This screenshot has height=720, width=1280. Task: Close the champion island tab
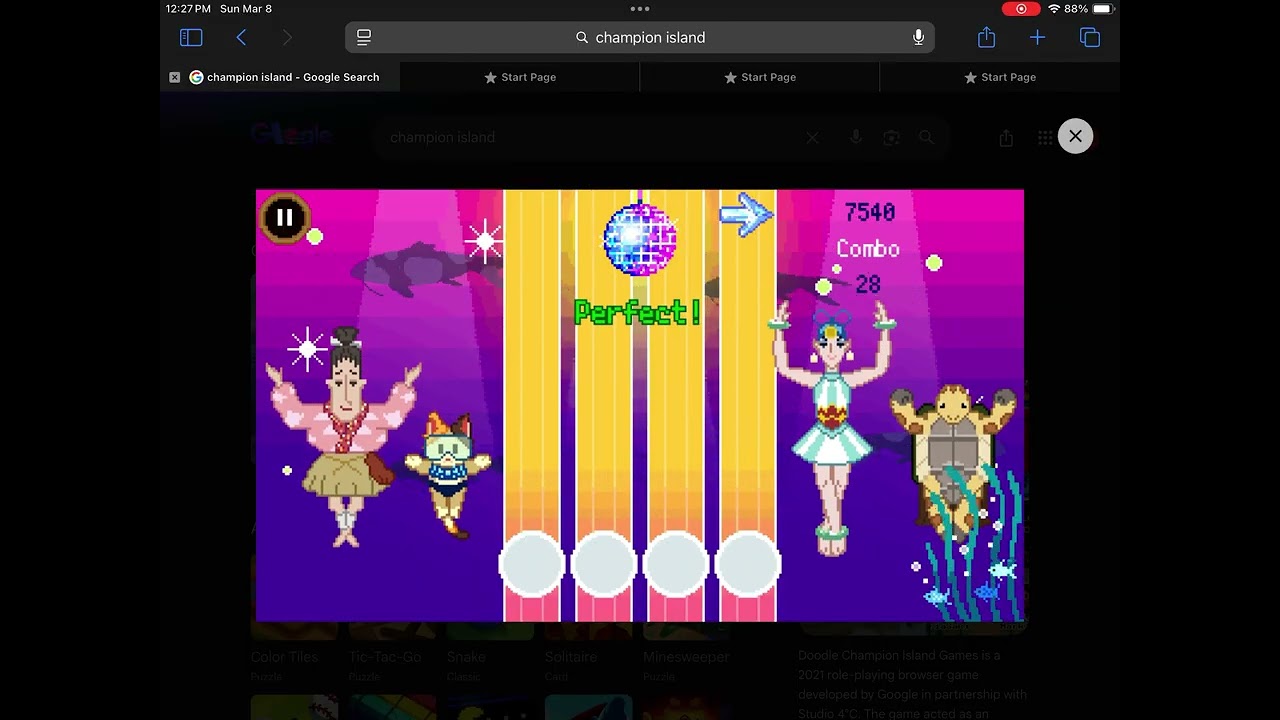[x=175, y=77]
